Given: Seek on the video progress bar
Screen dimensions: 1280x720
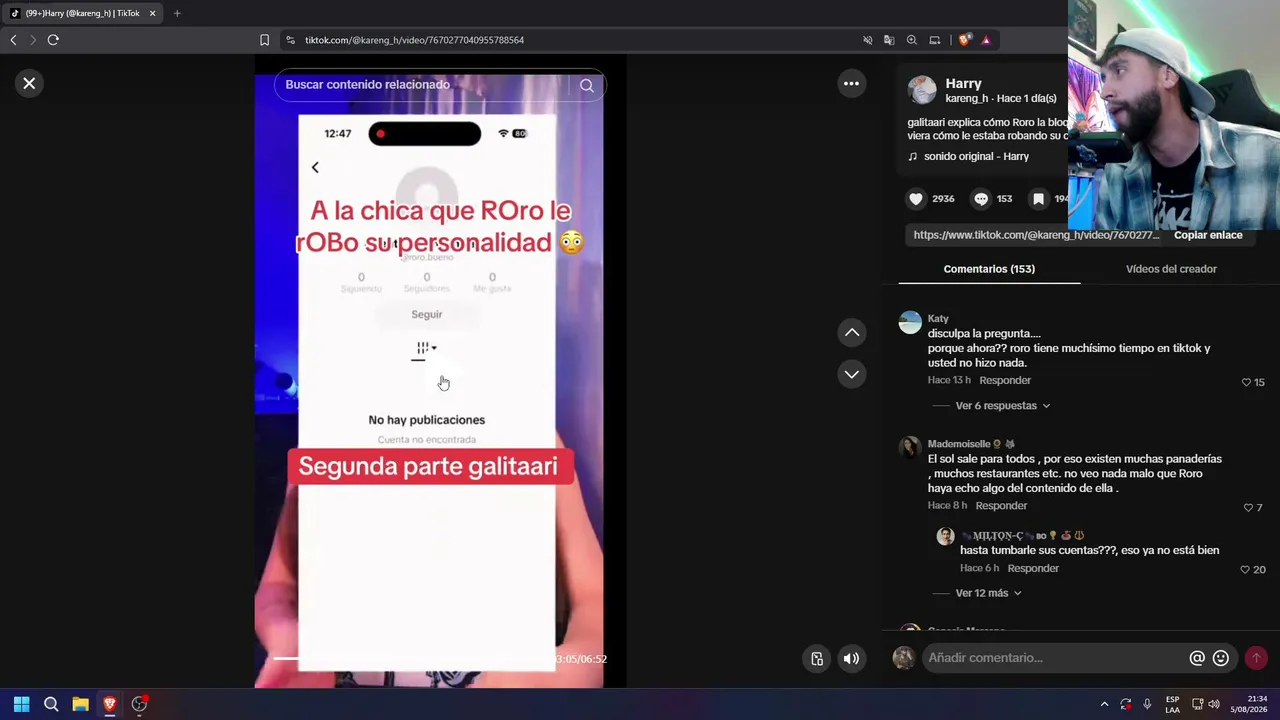Looking at the screenshot, I should [414, 658].
